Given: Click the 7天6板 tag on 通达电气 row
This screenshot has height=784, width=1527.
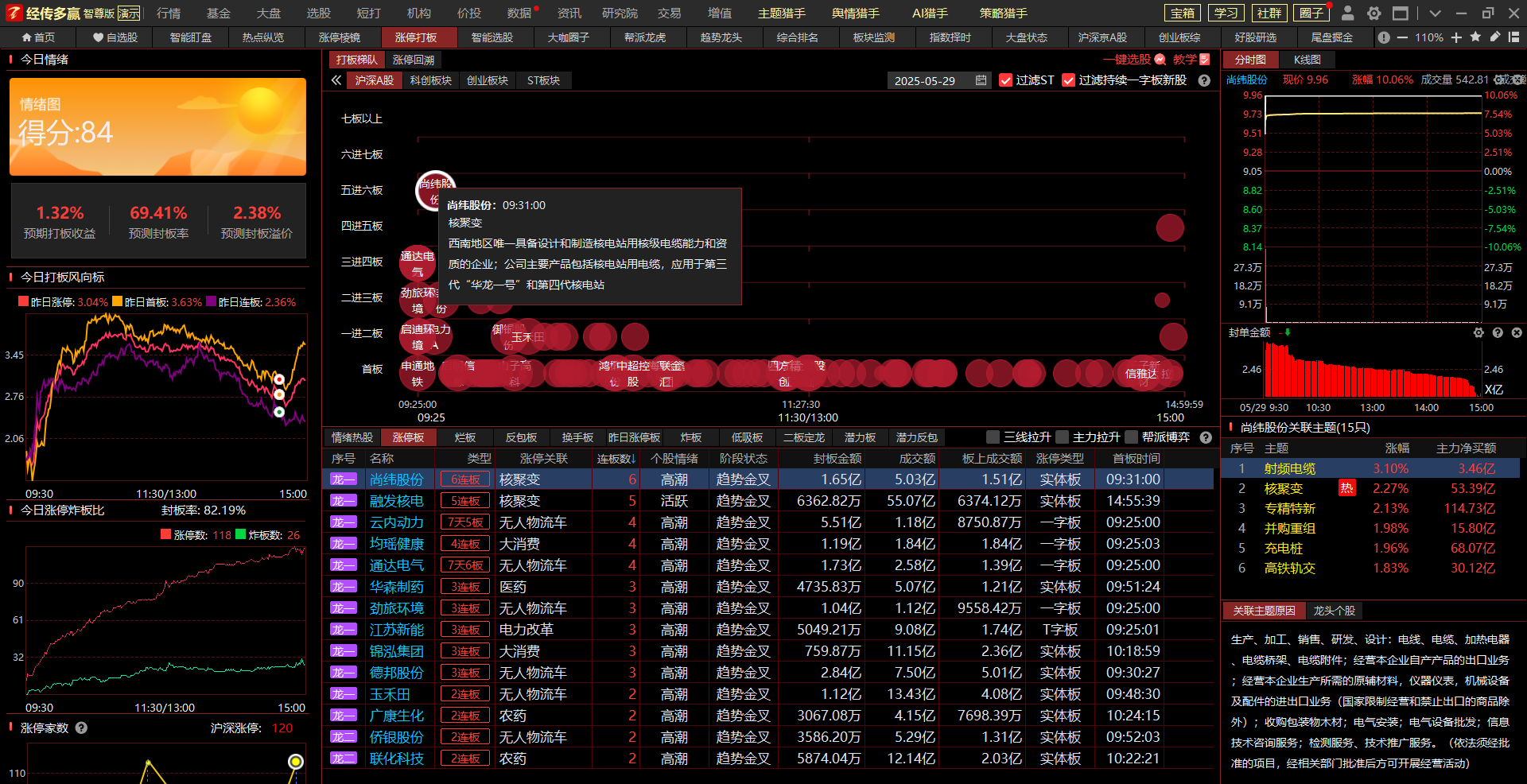Looking at the screenshot, I should point(465,565).
